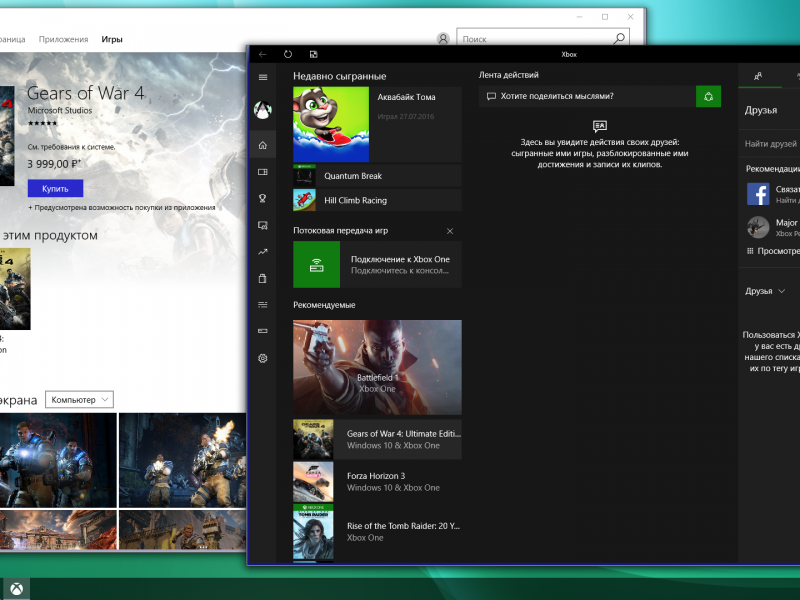
Task: Click the Store search field 'Поиск'
Action: point(543,39)
